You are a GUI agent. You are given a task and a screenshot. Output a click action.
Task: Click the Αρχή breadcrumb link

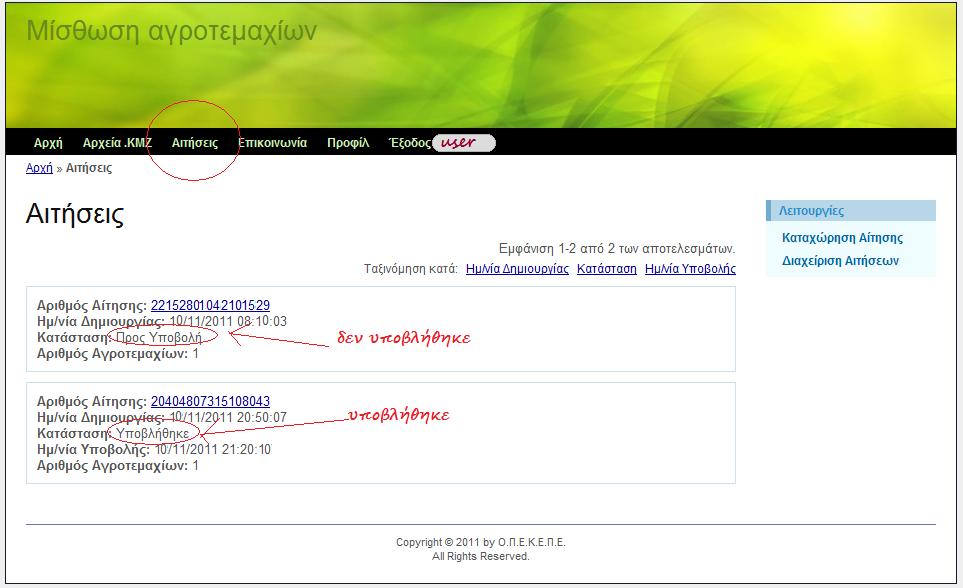[x=39, y=168]
